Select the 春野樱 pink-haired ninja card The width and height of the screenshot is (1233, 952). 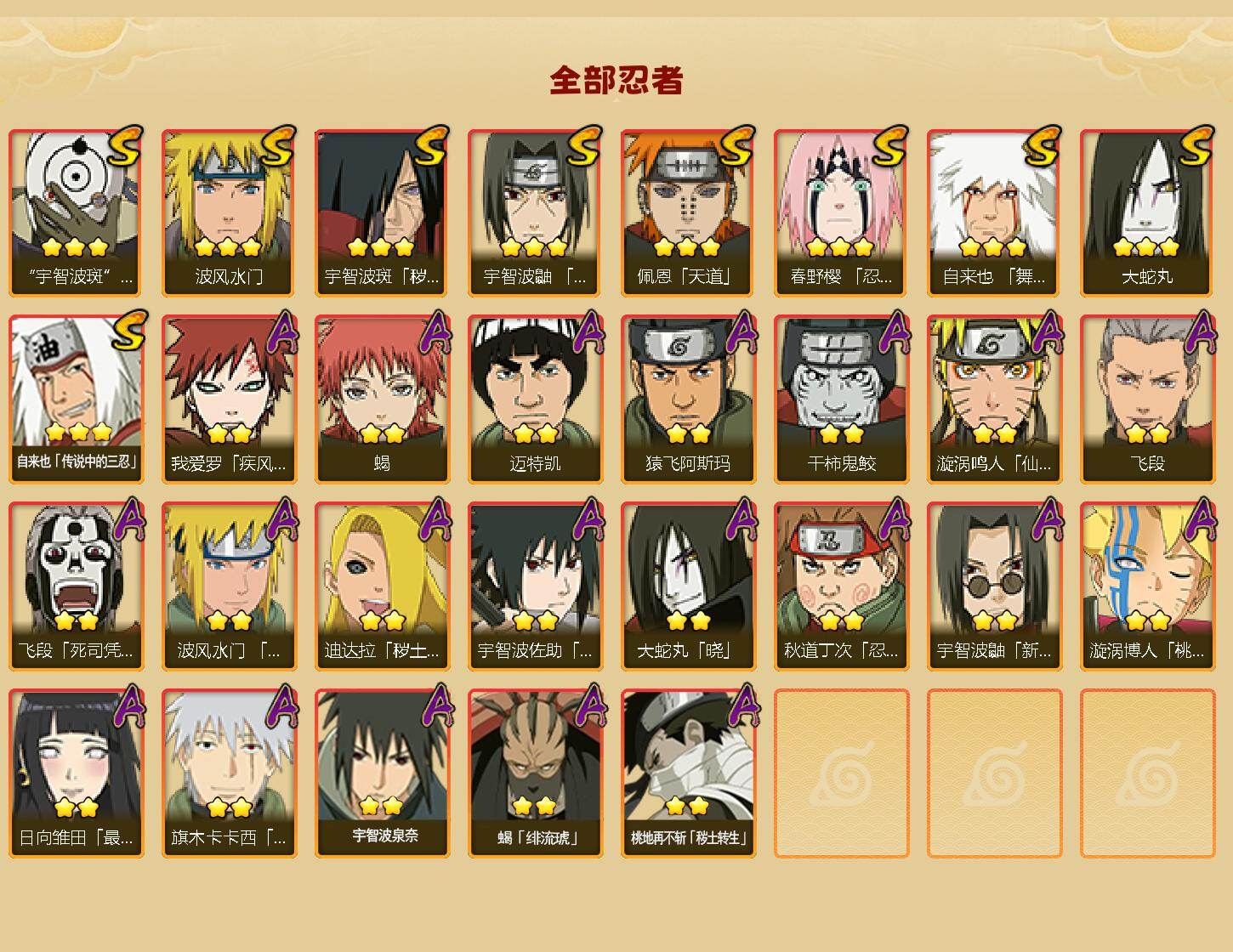pos(842,212)
